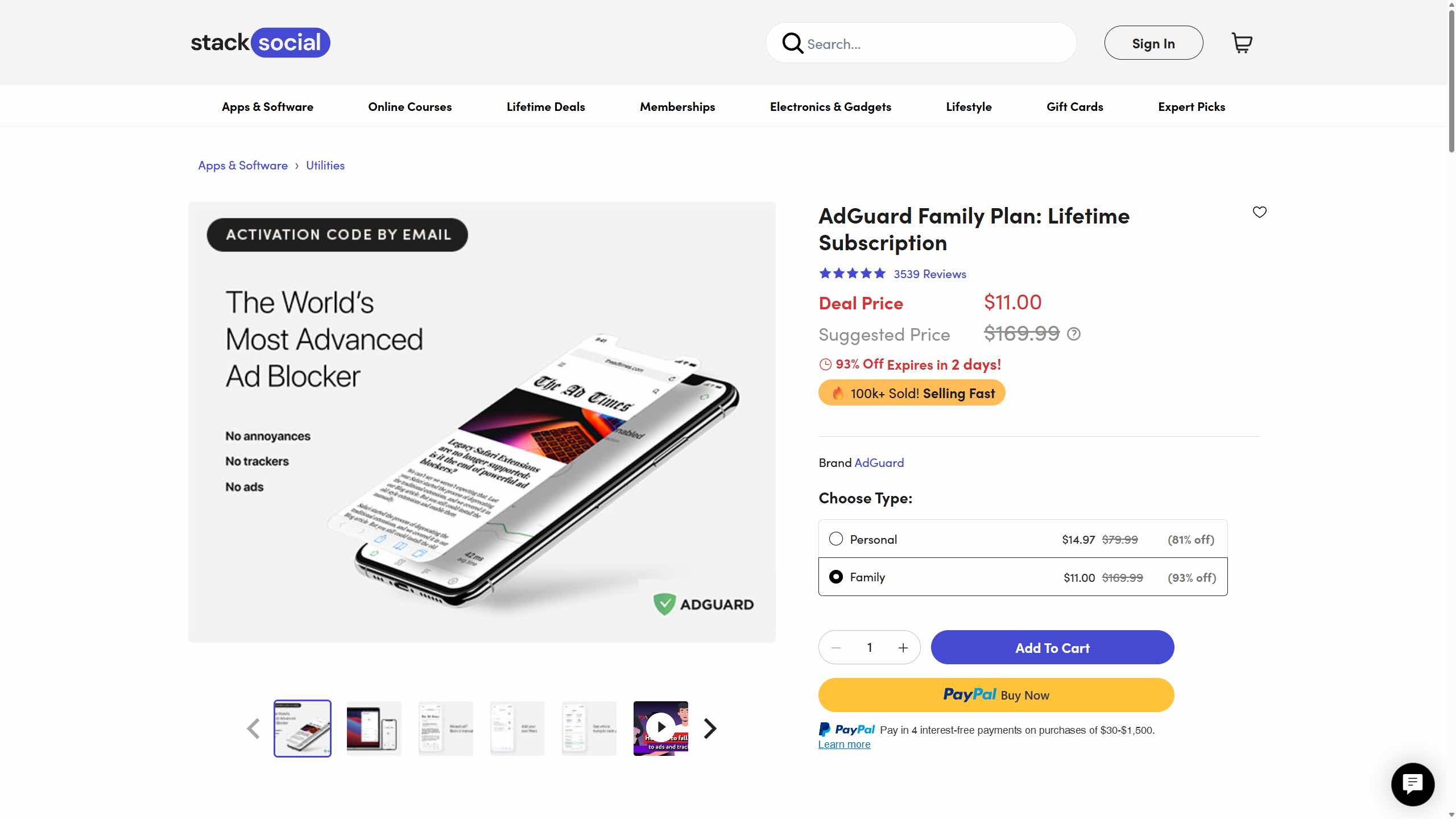Open the Electronics & Gadgets menu
Screen dimensions: 1456x819
pyautogui.click(x=830, y=107)
